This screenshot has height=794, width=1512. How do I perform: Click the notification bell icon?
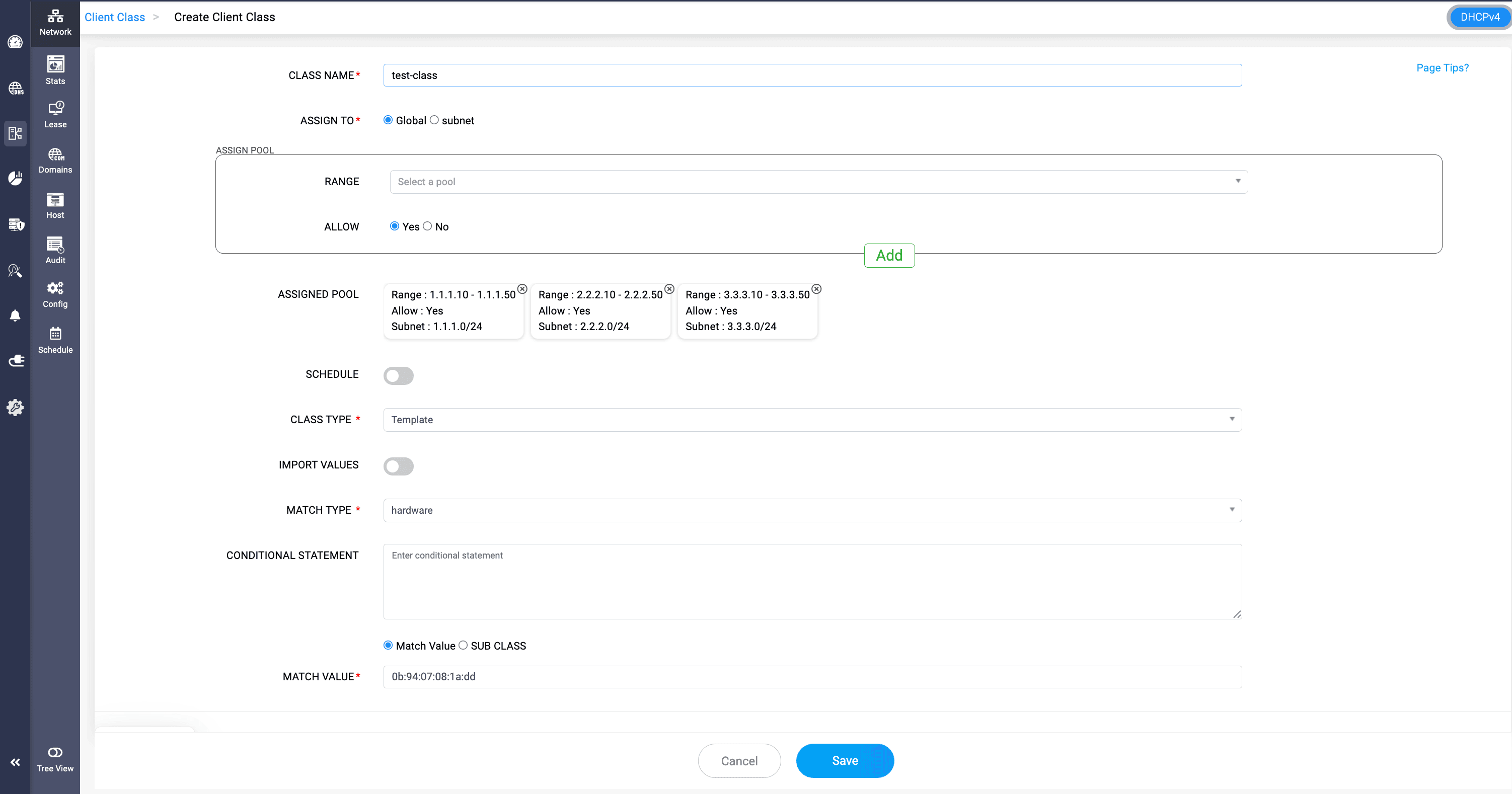pyautogui.click(x=15, y=315)
